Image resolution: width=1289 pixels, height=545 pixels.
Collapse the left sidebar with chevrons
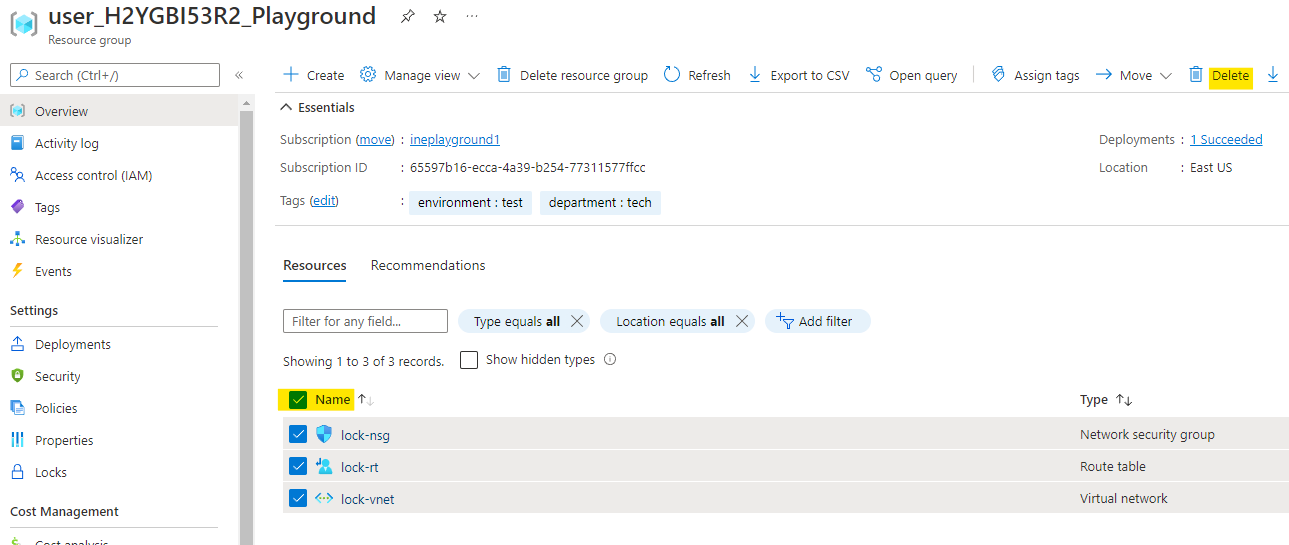(x=239, y=75)
